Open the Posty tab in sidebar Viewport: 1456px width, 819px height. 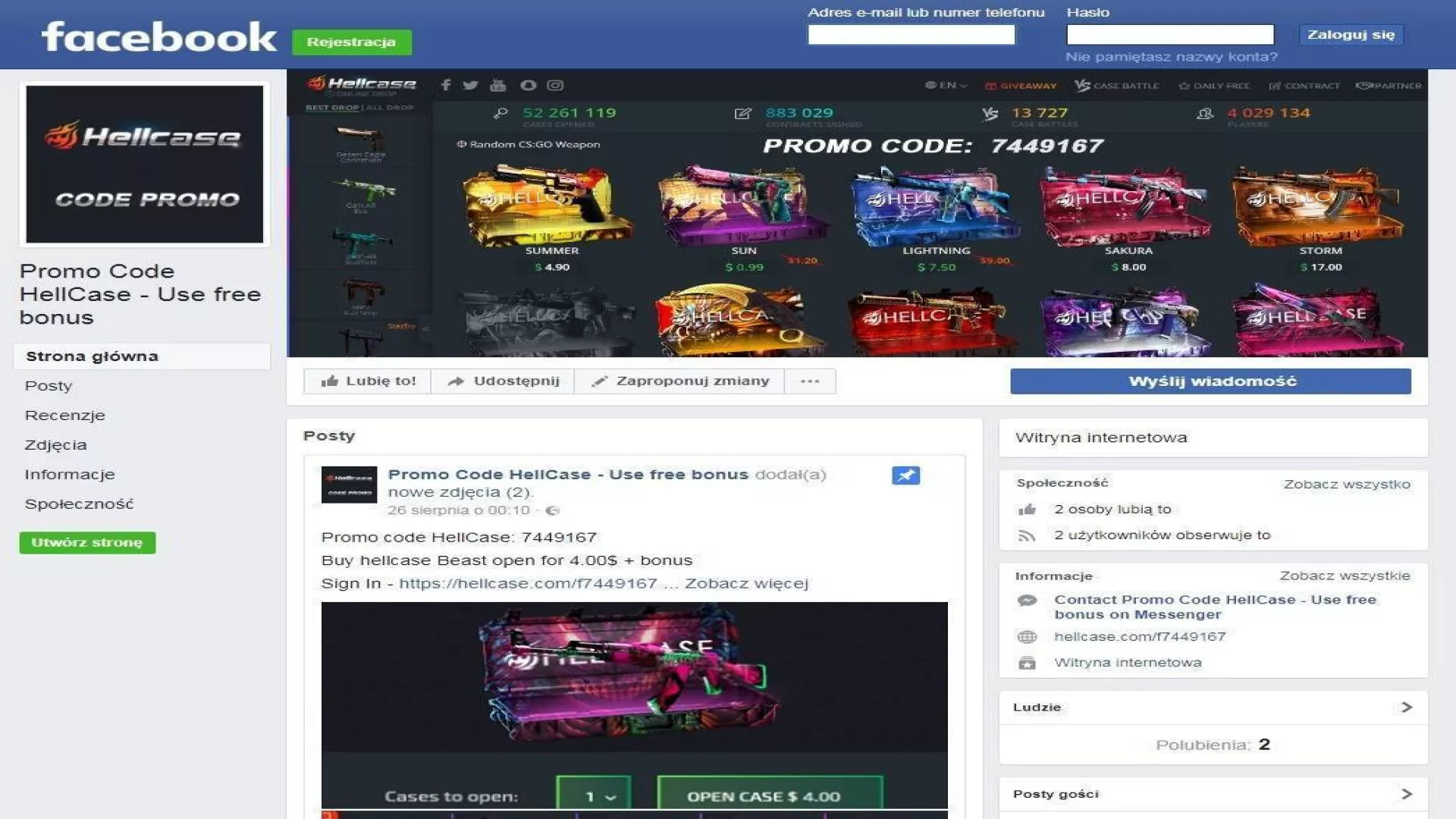pyautogui.click(x=49, y=386)
